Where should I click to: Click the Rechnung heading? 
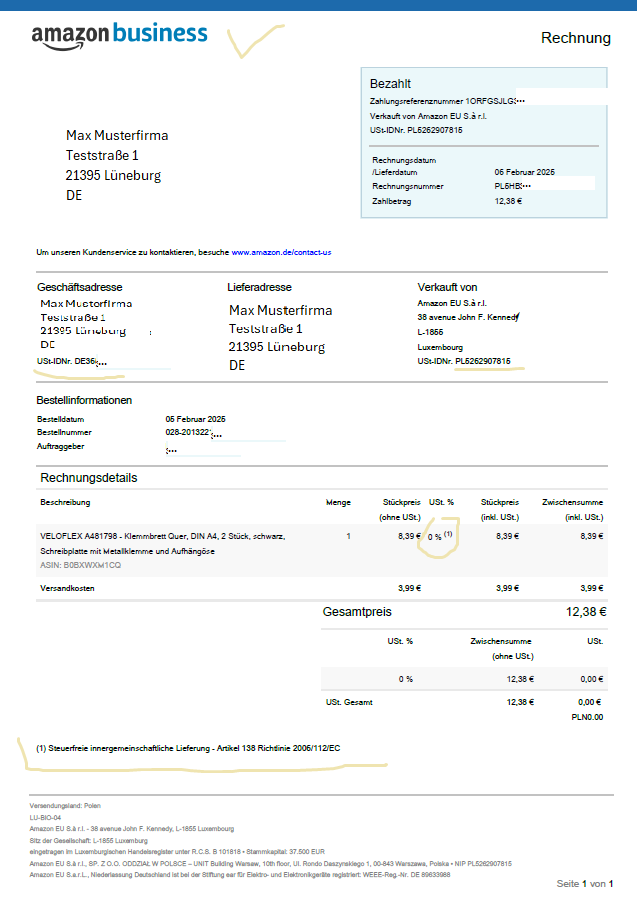(x=576, y=38)
